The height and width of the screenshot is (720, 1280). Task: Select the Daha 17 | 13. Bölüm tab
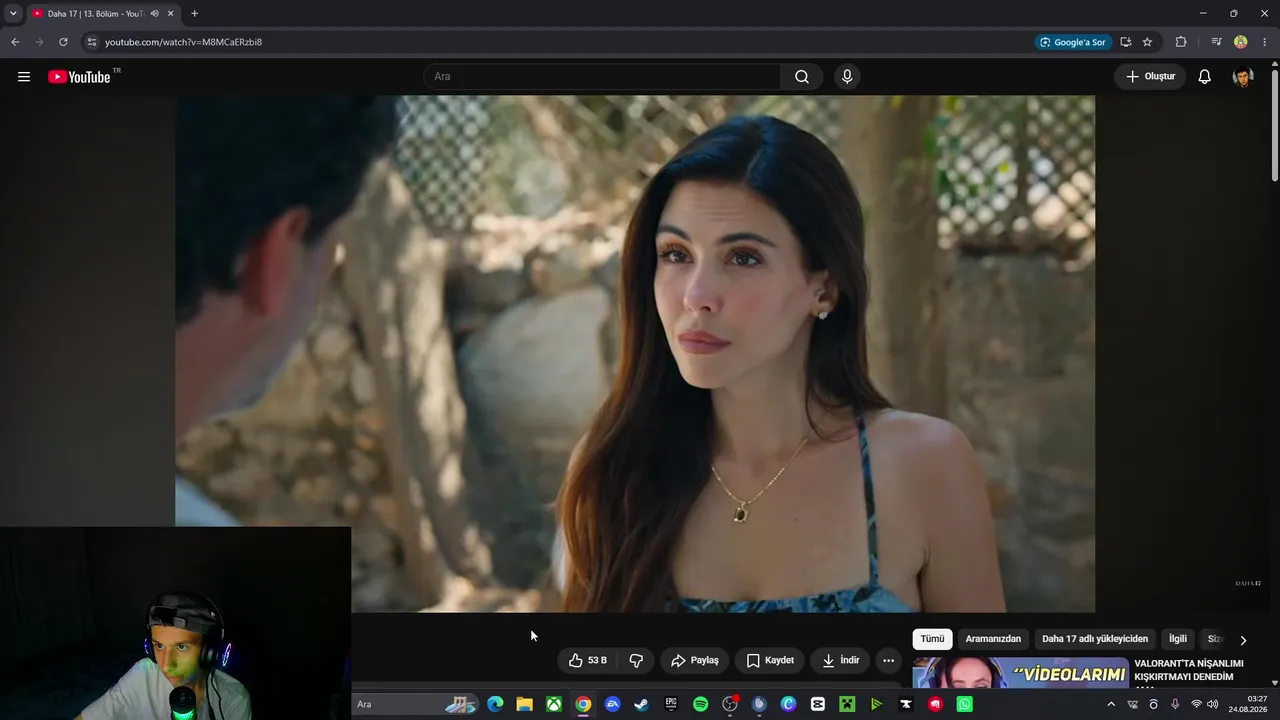(102, 14)
